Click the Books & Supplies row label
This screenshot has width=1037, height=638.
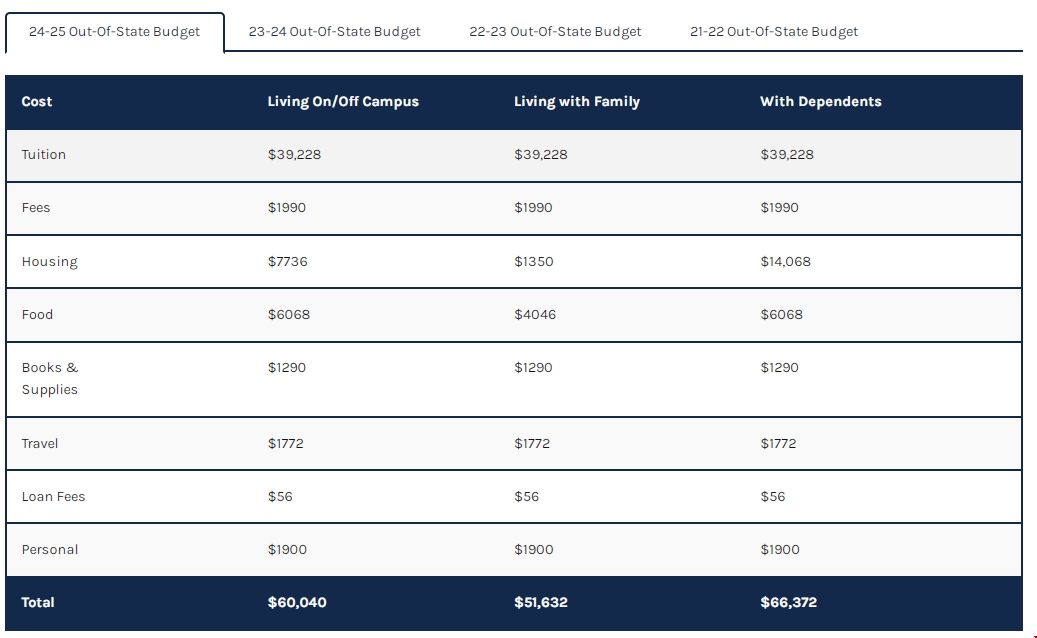50,379
